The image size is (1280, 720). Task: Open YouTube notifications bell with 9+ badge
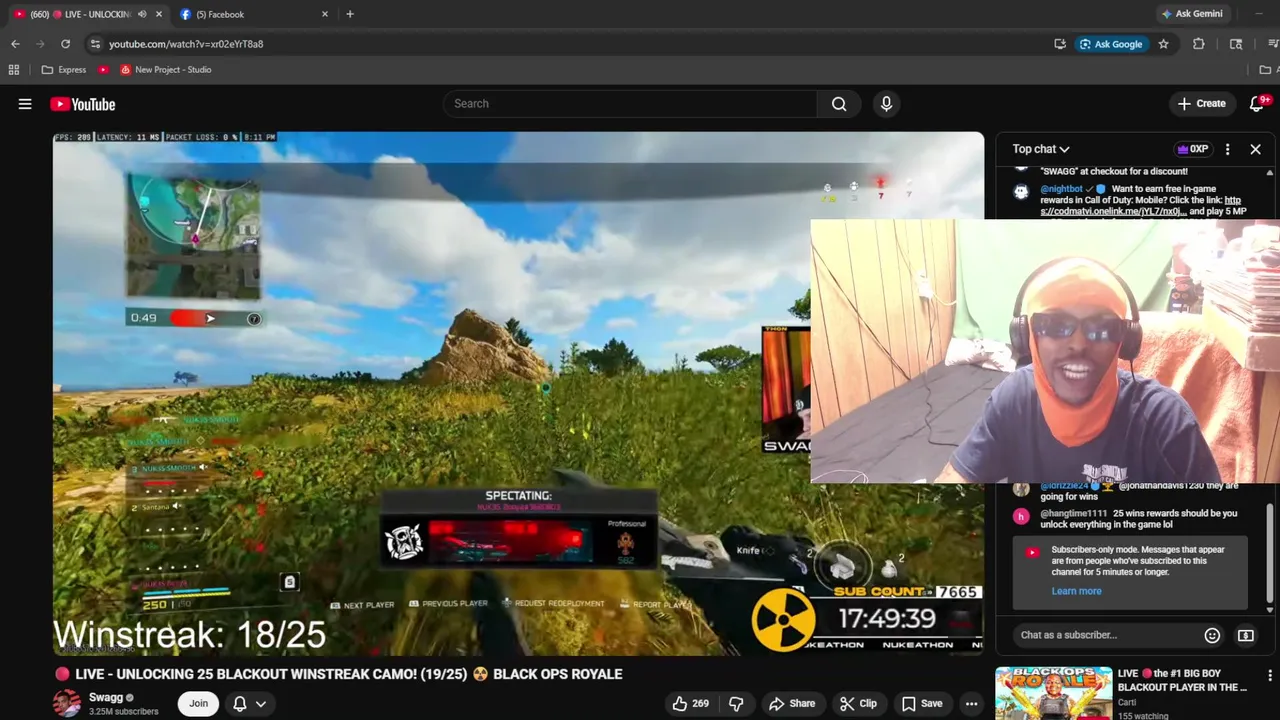coord(1257,104)
